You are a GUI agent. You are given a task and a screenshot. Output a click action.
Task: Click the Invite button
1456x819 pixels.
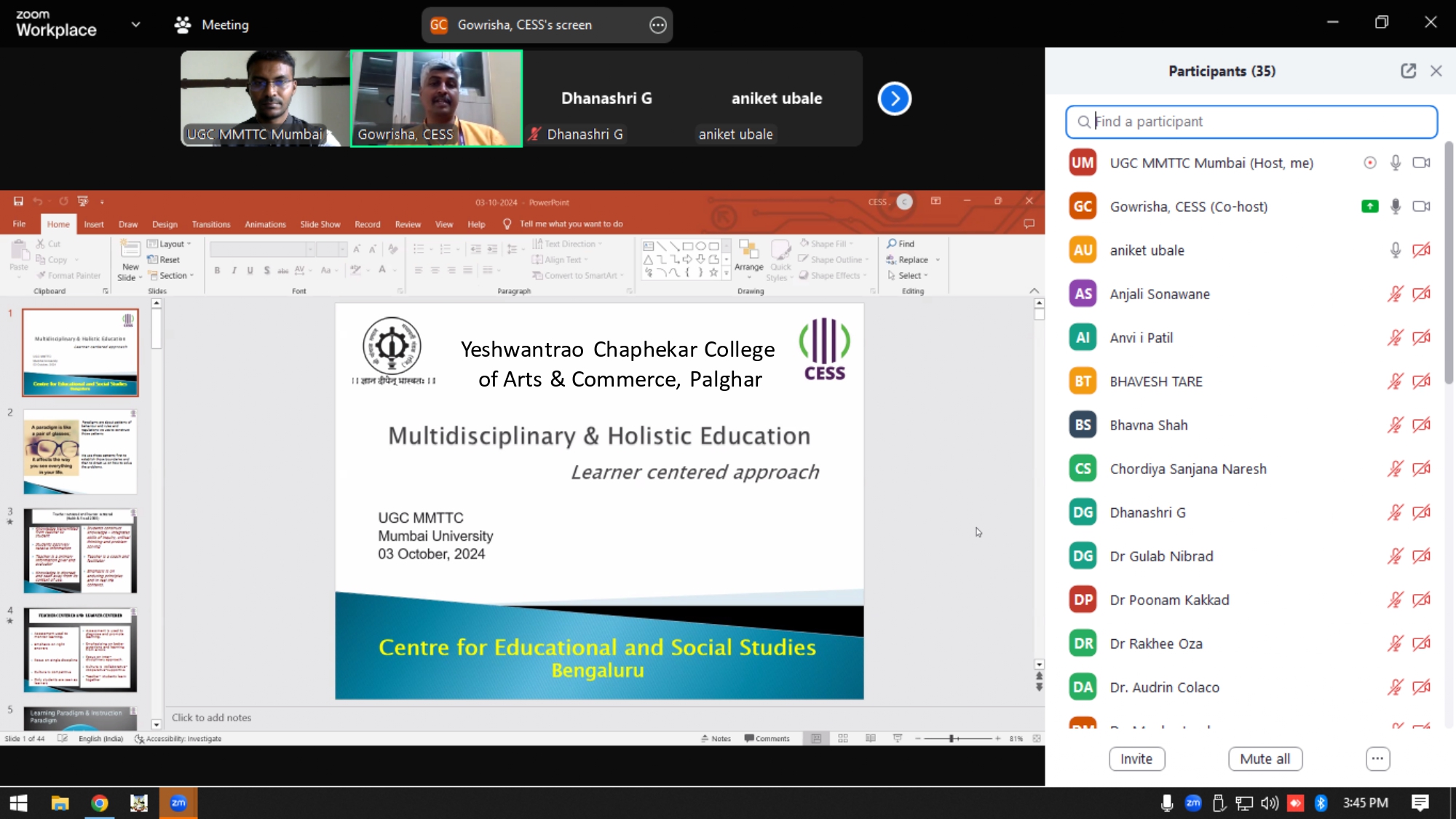pyautogui.click(x=1136, y=759)
